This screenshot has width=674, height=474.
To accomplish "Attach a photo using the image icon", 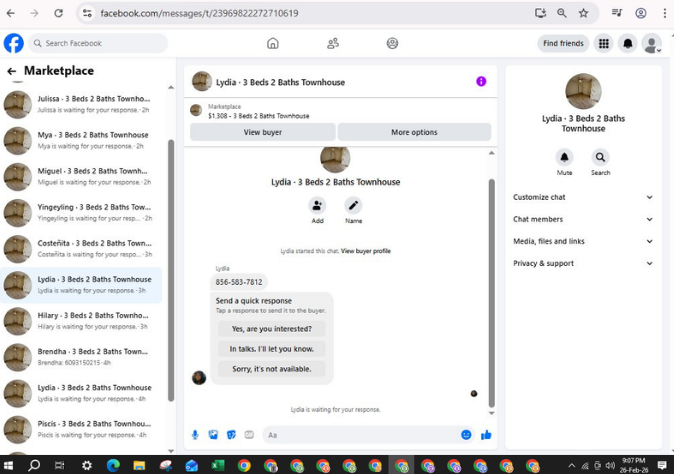I will click(213, 435).
